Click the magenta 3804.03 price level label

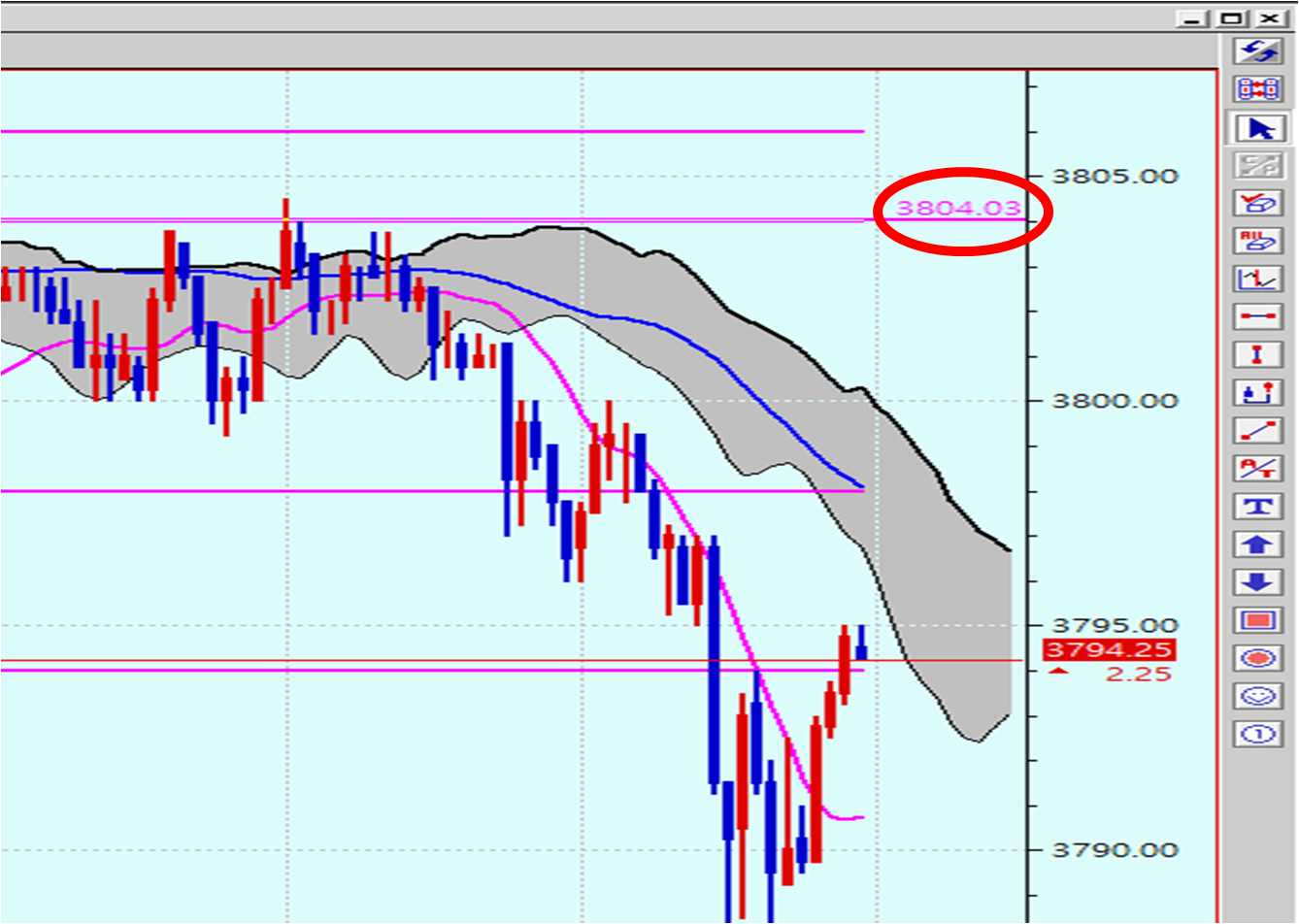(x=957, y=208)
